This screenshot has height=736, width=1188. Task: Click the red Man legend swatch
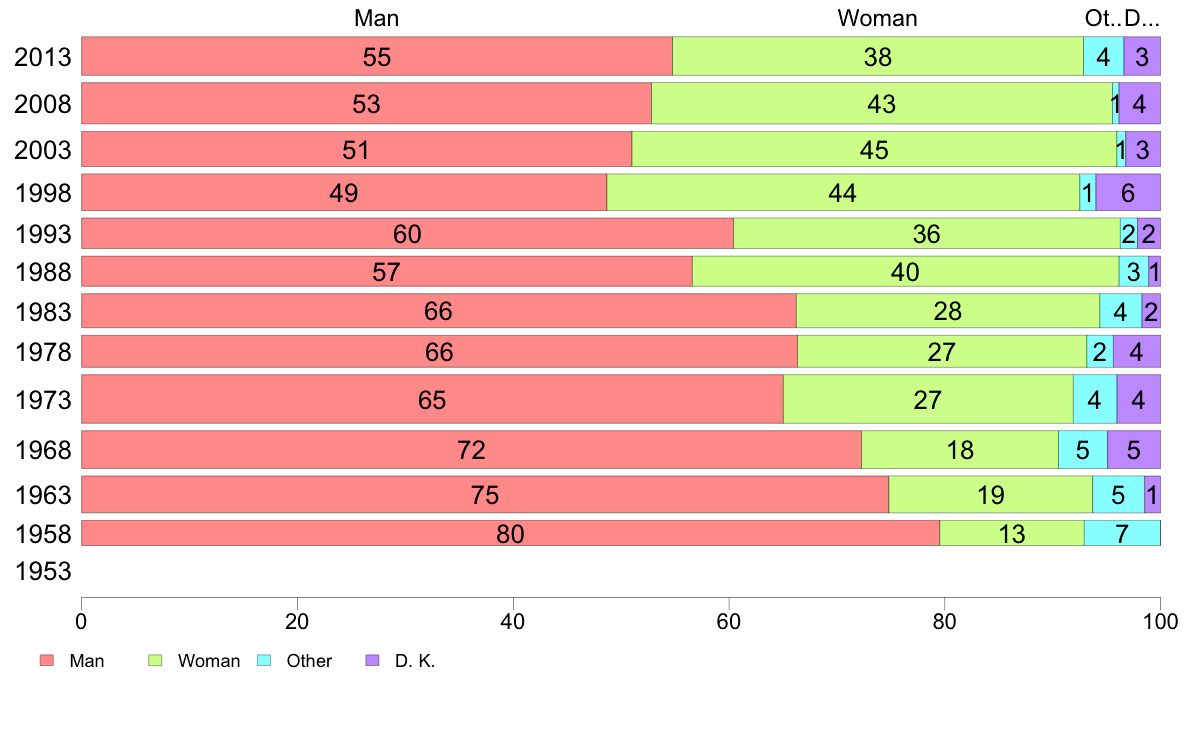46,661
